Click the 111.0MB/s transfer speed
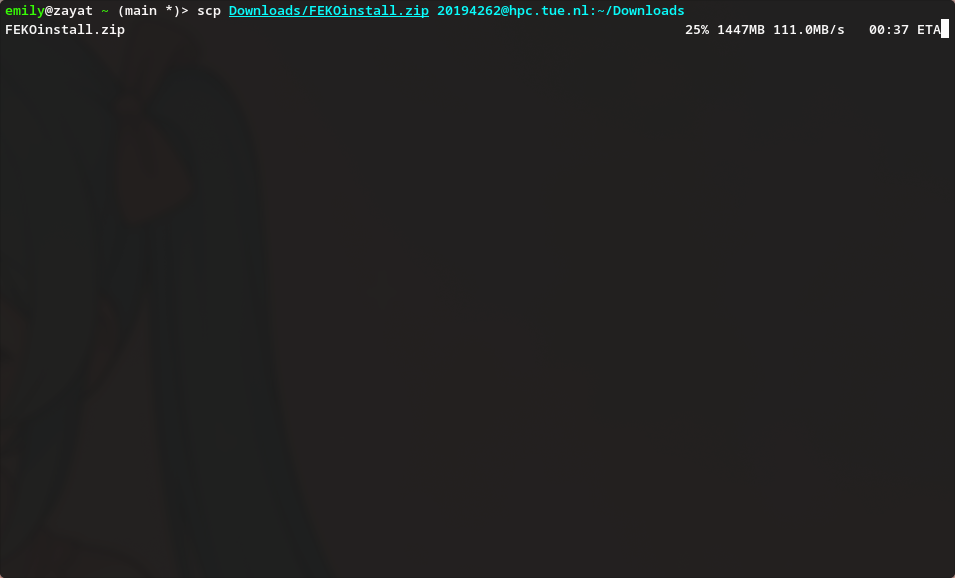The width and height of the screenshot is (955, 578). point(809,30)
